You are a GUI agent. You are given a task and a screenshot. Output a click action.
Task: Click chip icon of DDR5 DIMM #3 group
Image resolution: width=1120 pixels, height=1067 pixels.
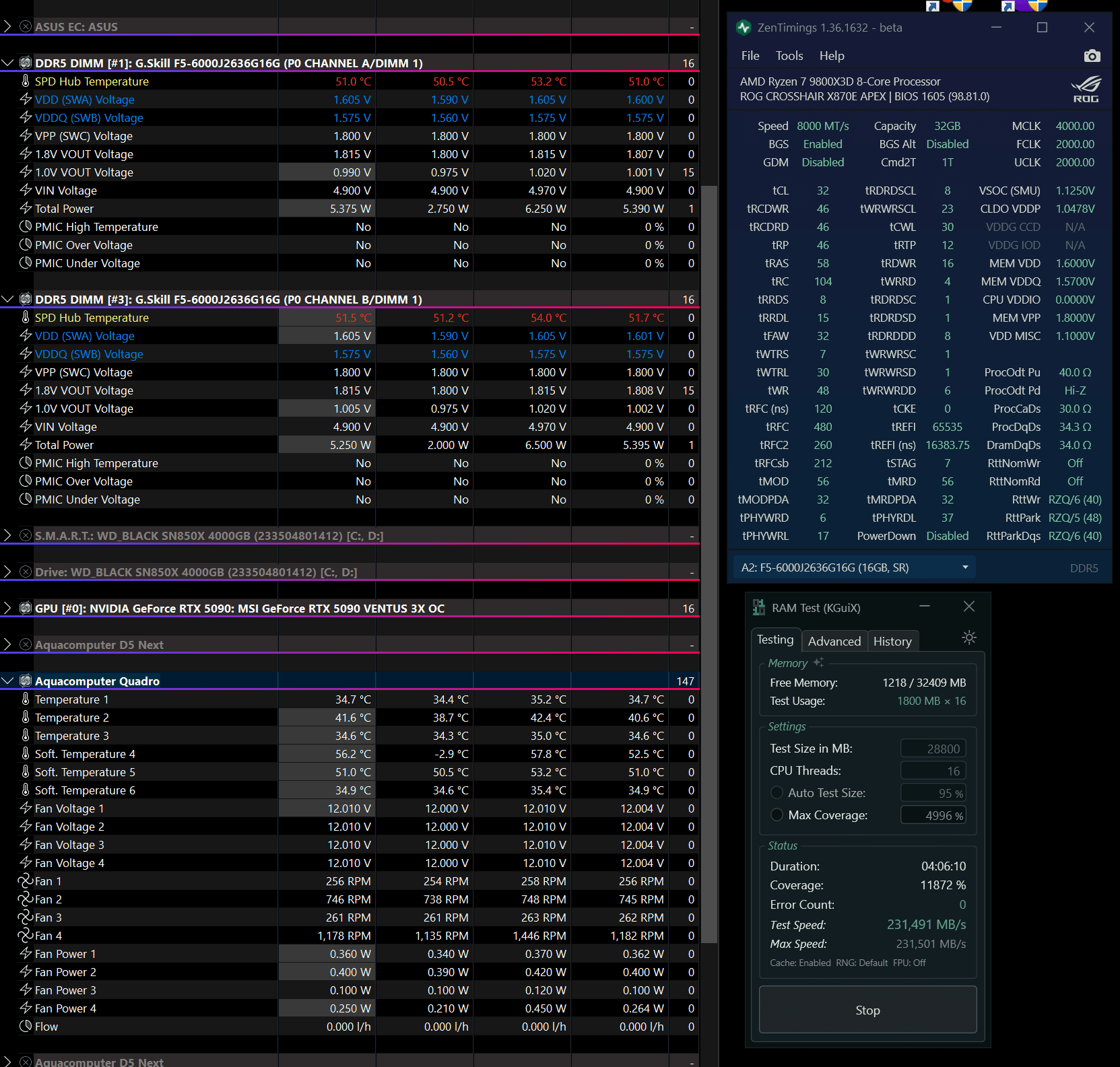tap(26, 299)
